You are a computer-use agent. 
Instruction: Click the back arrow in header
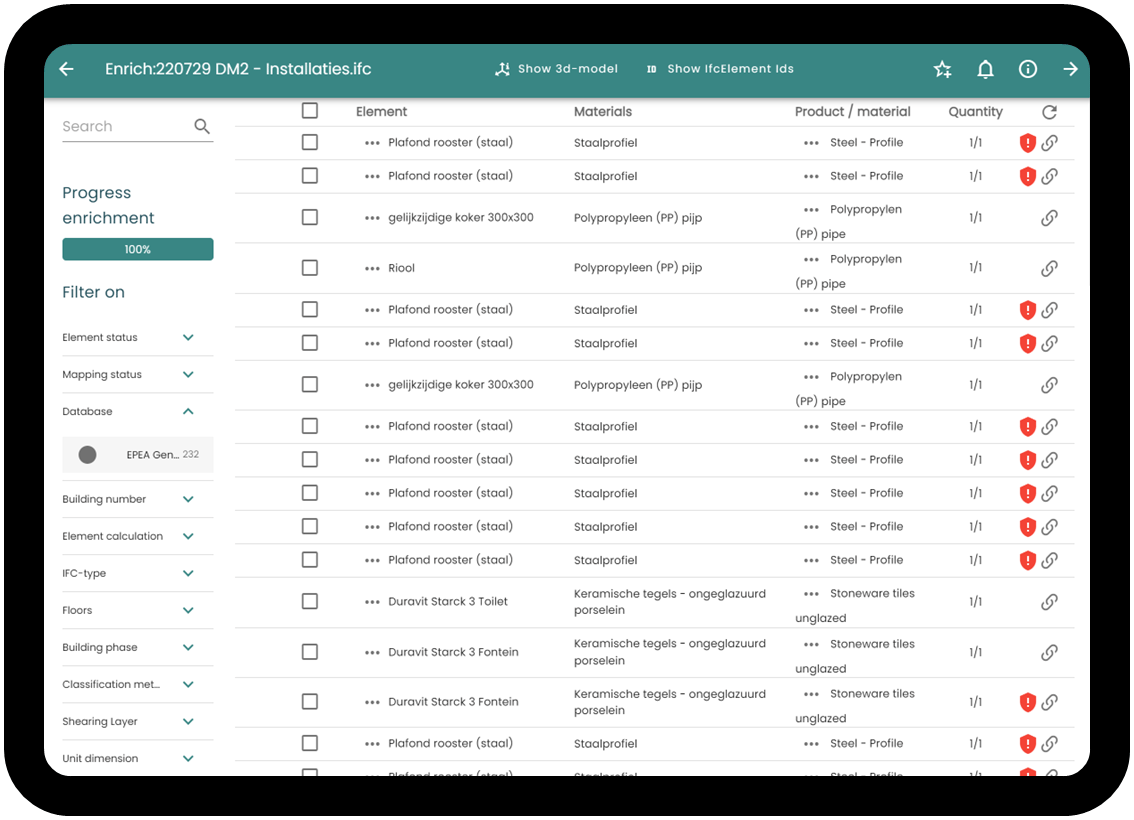(67, 69)
